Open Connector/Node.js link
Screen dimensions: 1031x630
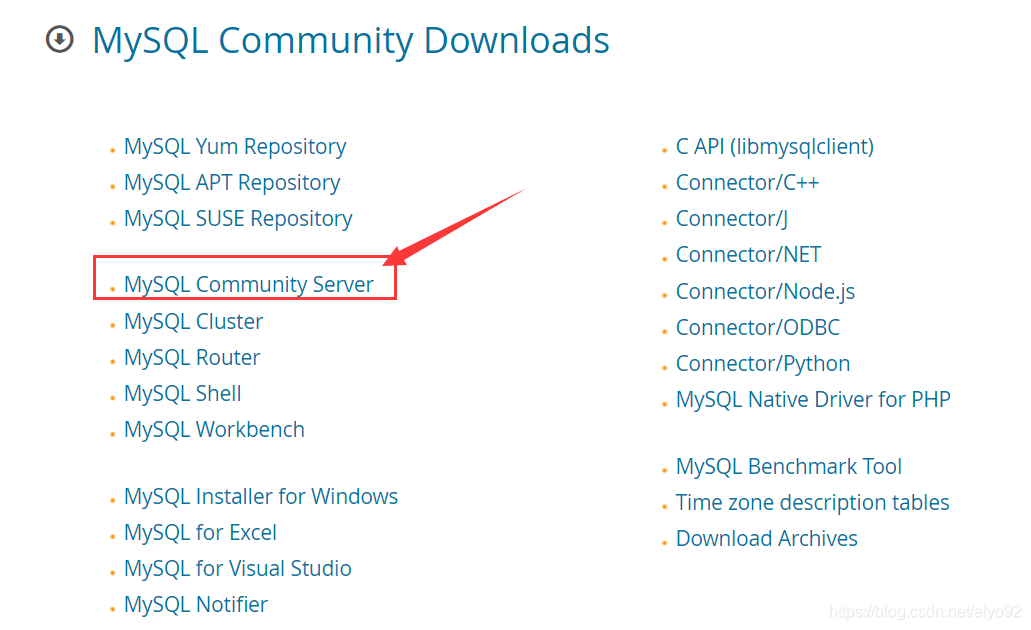pos(765,292)
